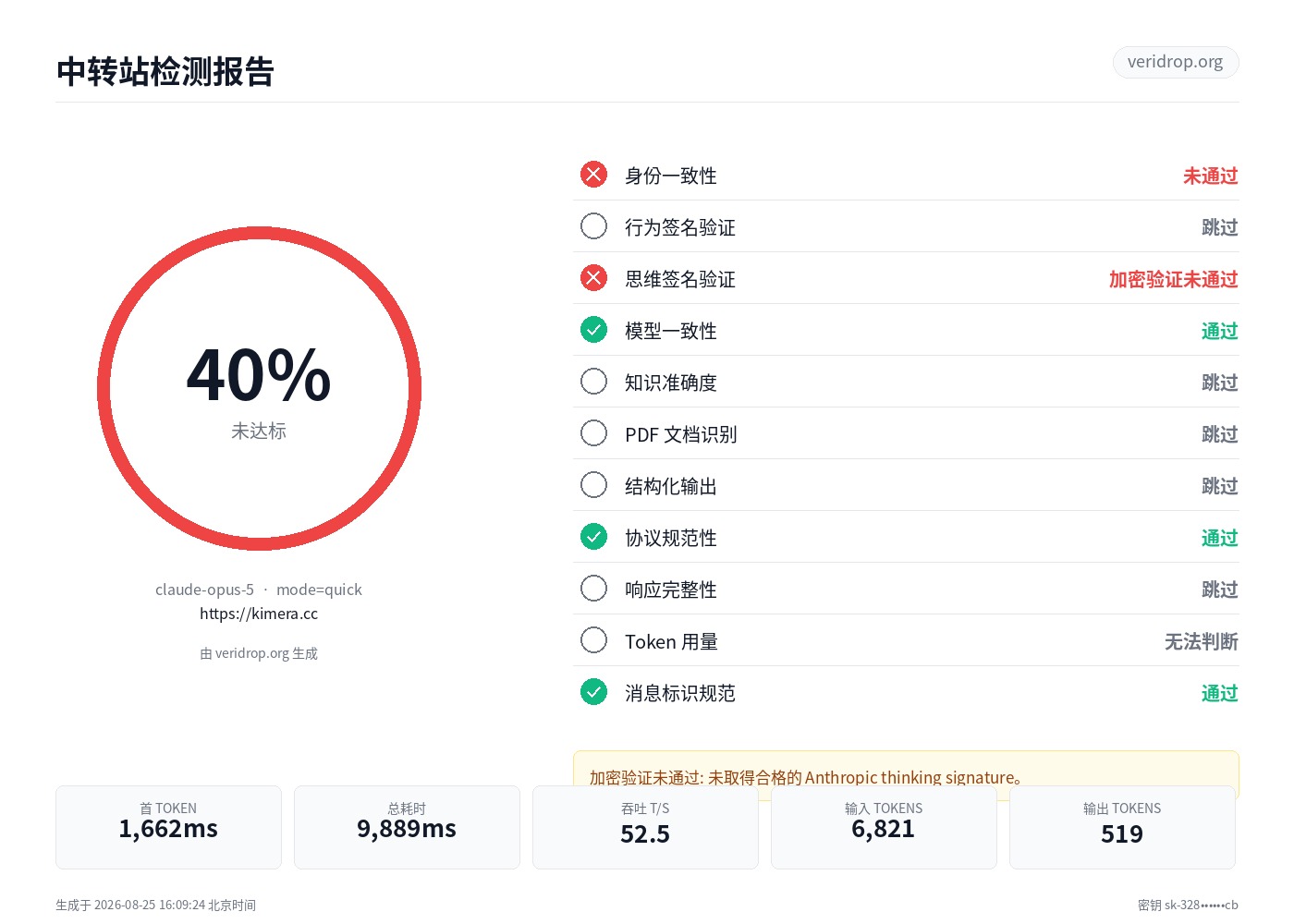Click the empty circle beside 行为签名验证
The width and height of the screenshot is (1294, 924).
click(x=593, y=226)
